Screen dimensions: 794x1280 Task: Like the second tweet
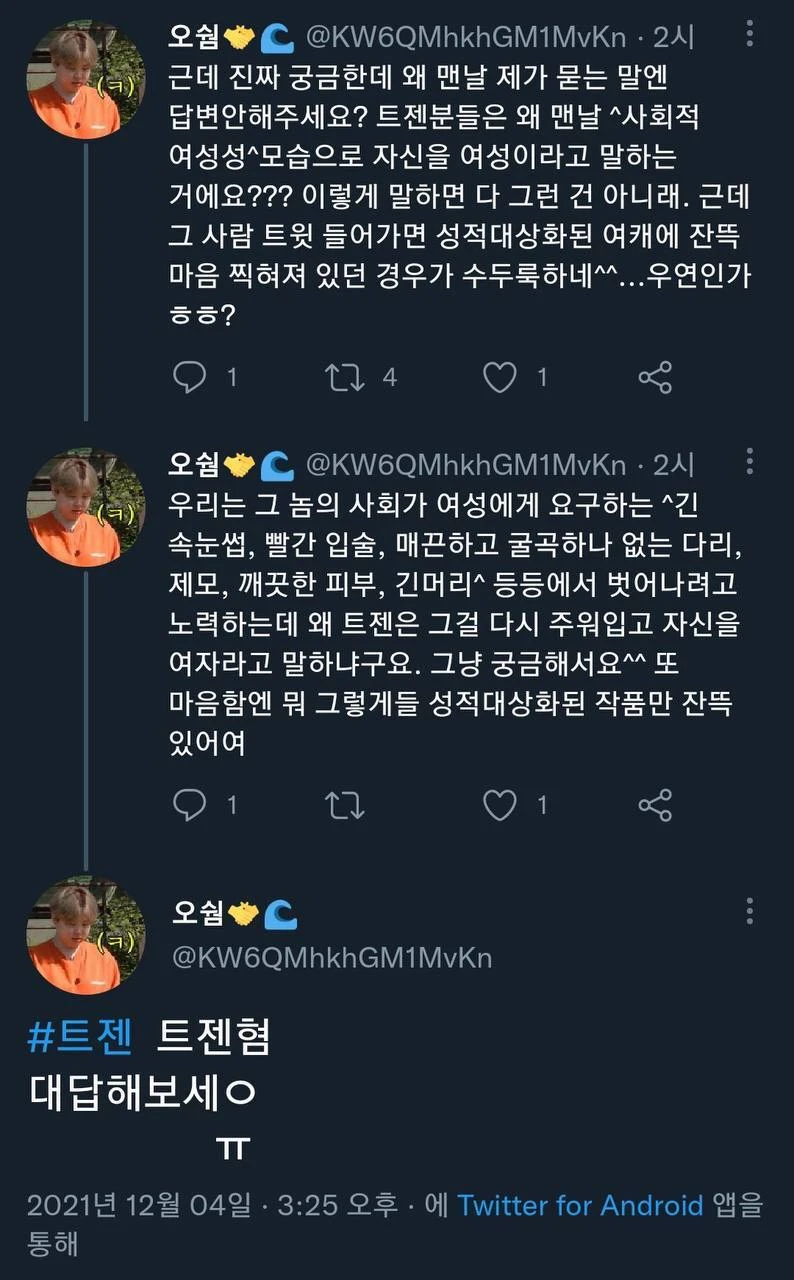[500, 805]
